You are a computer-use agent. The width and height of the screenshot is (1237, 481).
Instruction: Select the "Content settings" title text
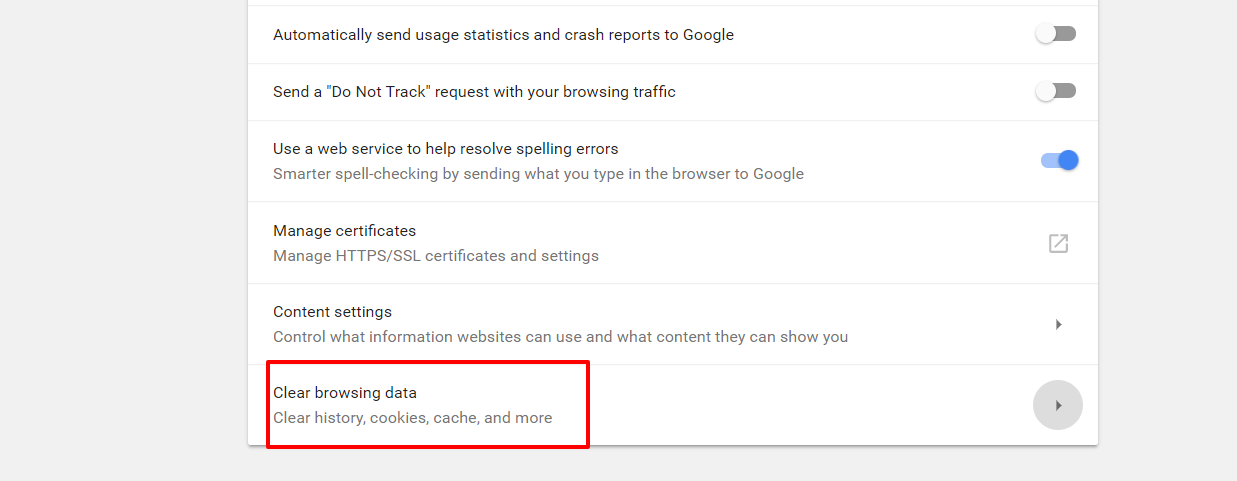point(332,312)
